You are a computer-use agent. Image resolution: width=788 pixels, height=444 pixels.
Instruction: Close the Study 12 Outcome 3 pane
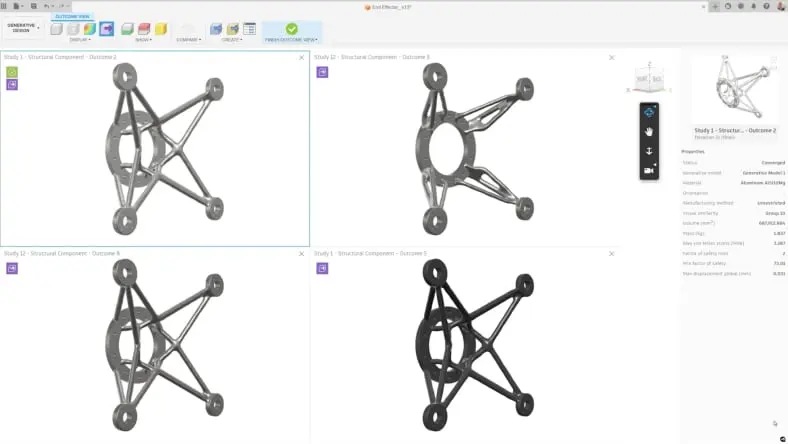tap(612, 57)
